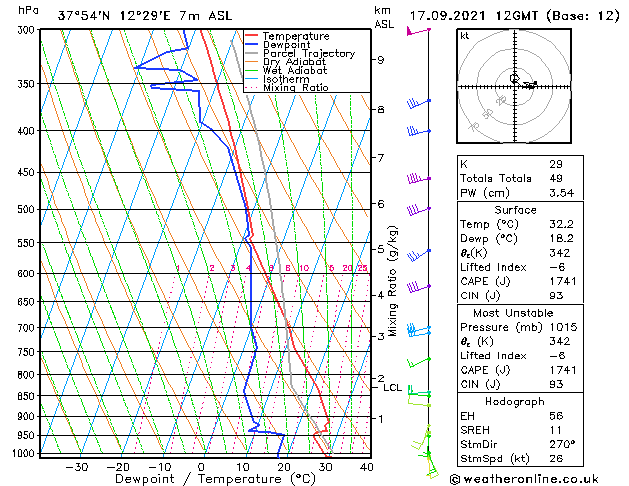
Task: Click the blue wind barb at 400 hPa
Action: (418, 131)
